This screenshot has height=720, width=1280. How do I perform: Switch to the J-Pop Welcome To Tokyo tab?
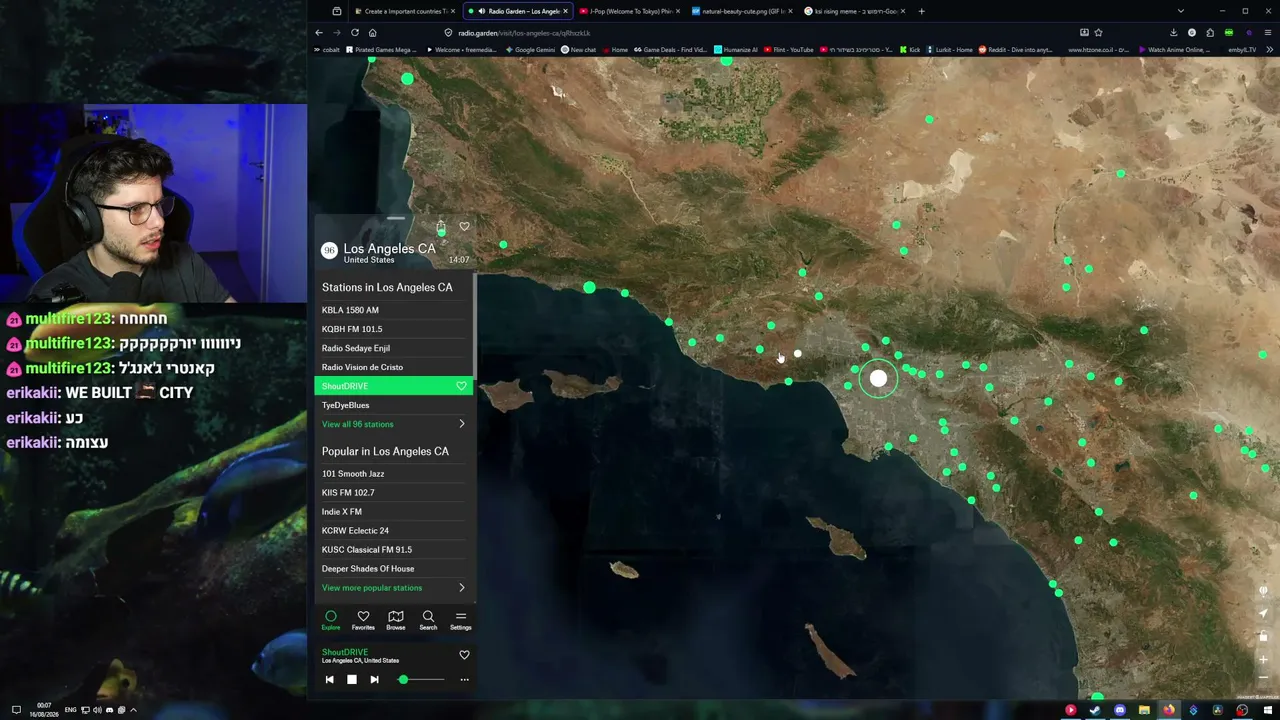[x=628, y=11]
